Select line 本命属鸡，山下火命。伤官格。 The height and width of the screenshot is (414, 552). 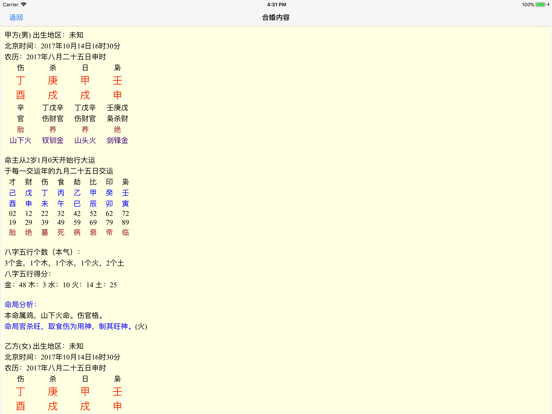pos(54,315)
